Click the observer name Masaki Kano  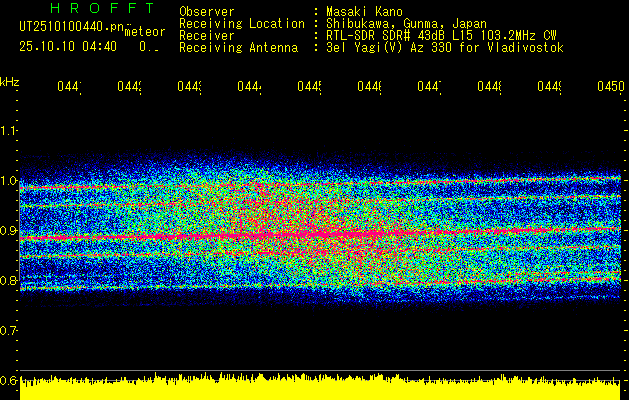(x=364, y=12)
